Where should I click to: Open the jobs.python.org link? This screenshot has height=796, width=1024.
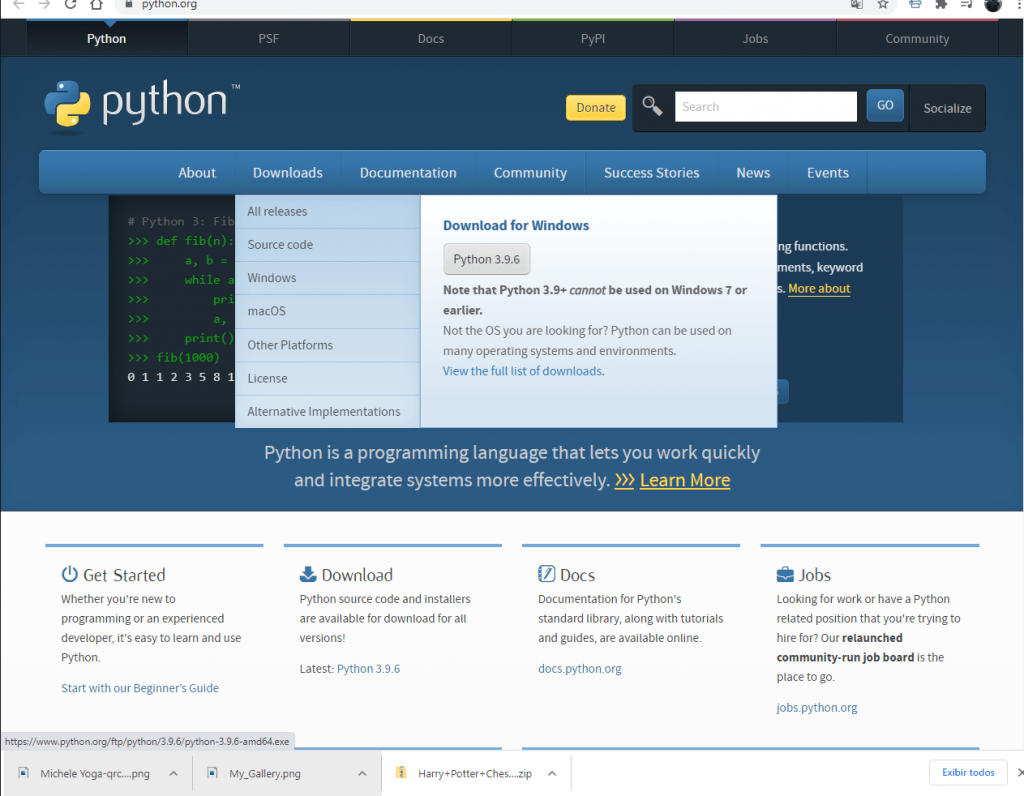[x=817, y=708]
